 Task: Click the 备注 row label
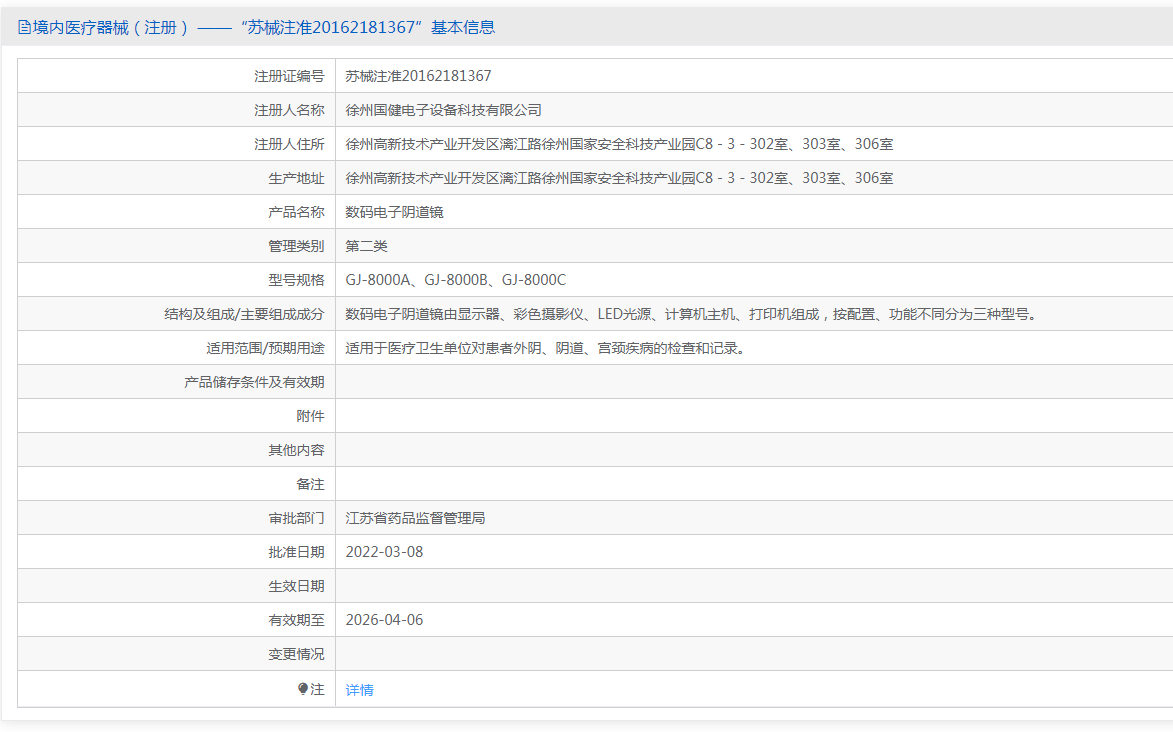pyautogui.click(x=310, y=484)
